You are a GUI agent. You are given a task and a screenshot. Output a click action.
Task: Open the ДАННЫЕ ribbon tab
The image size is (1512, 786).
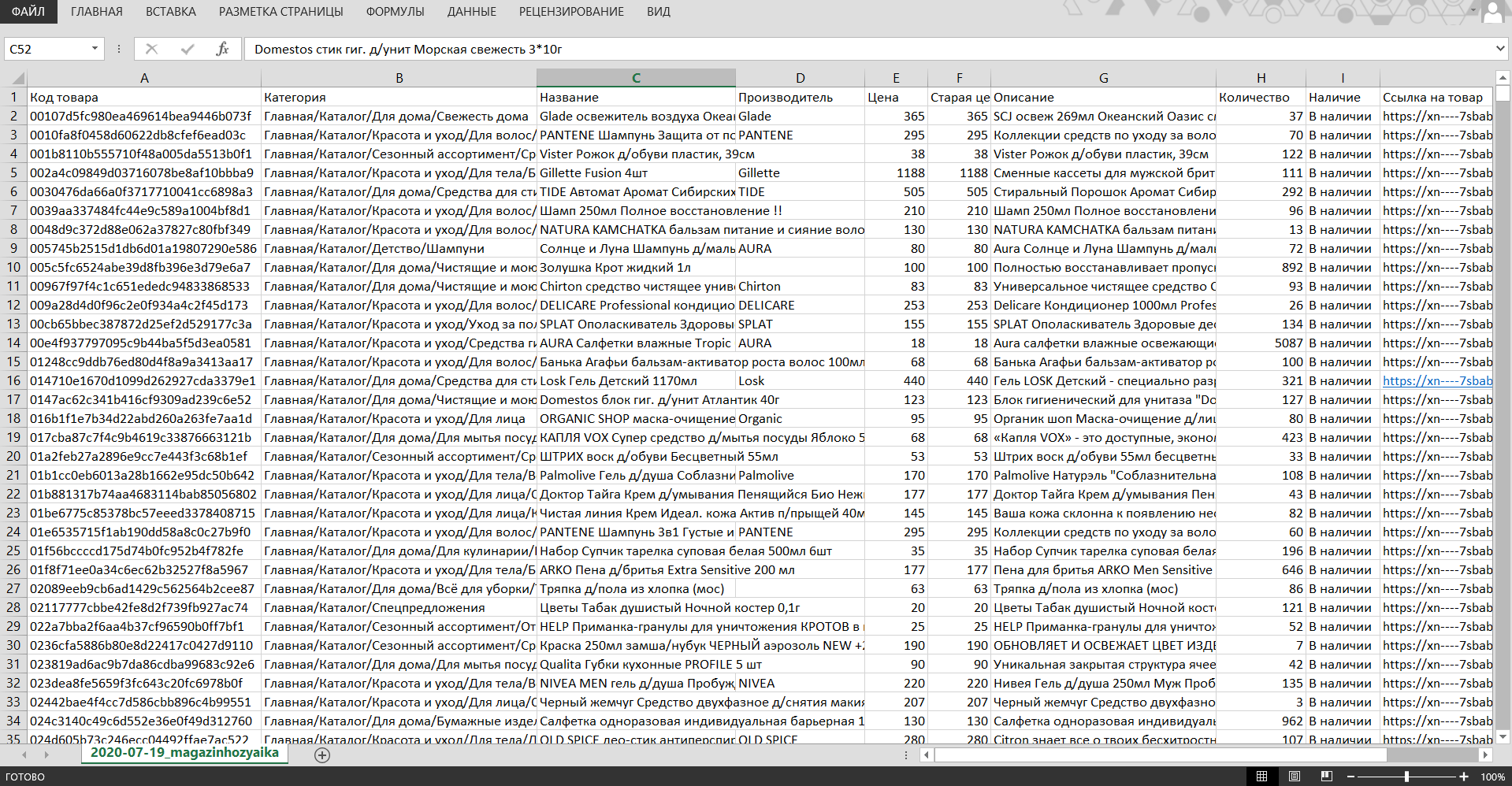coord(472,12)
